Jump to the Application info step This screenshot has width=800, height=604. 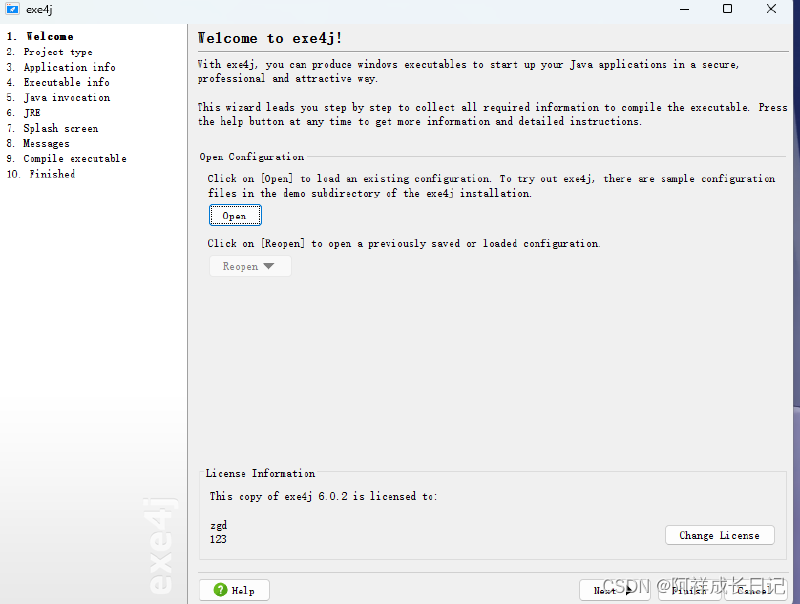pyautogui.click(x=61, y=67)
